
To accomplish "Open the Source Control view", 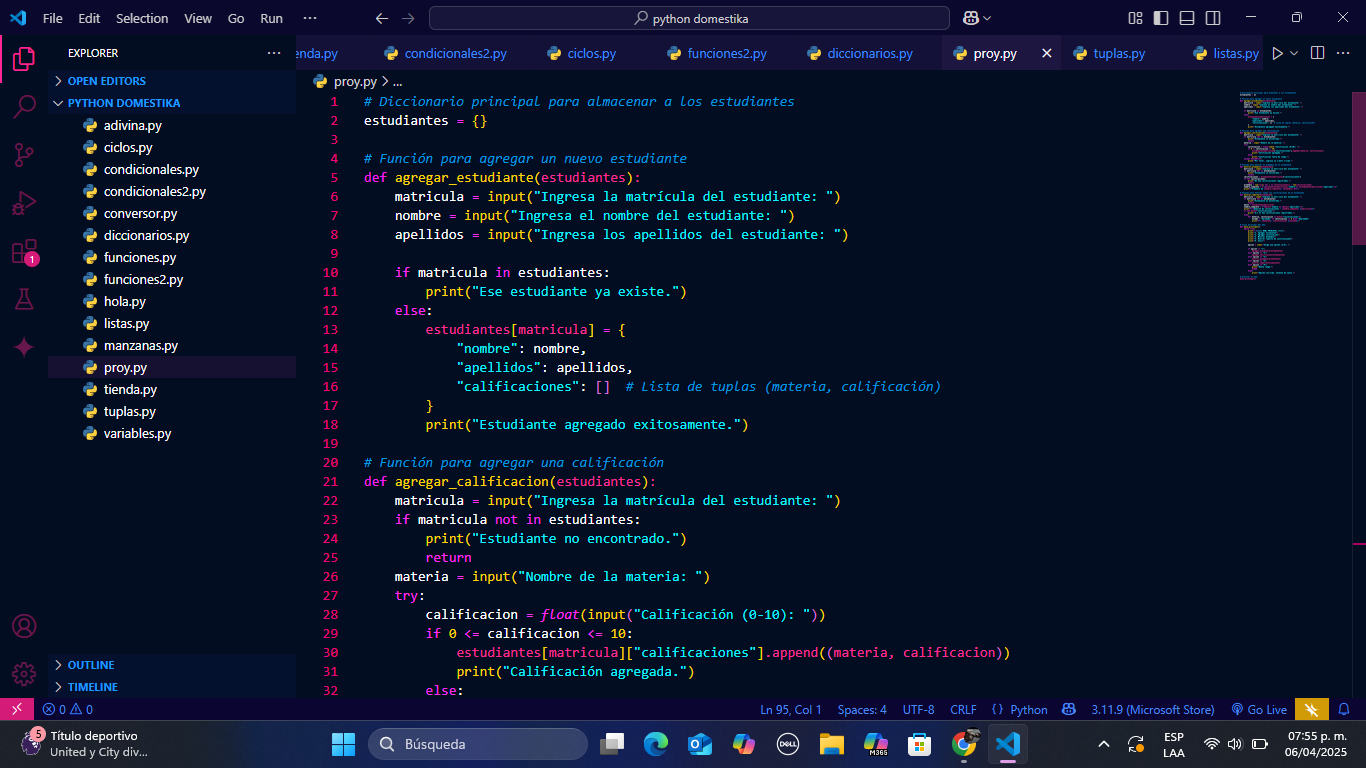I will tap(24, 155).
